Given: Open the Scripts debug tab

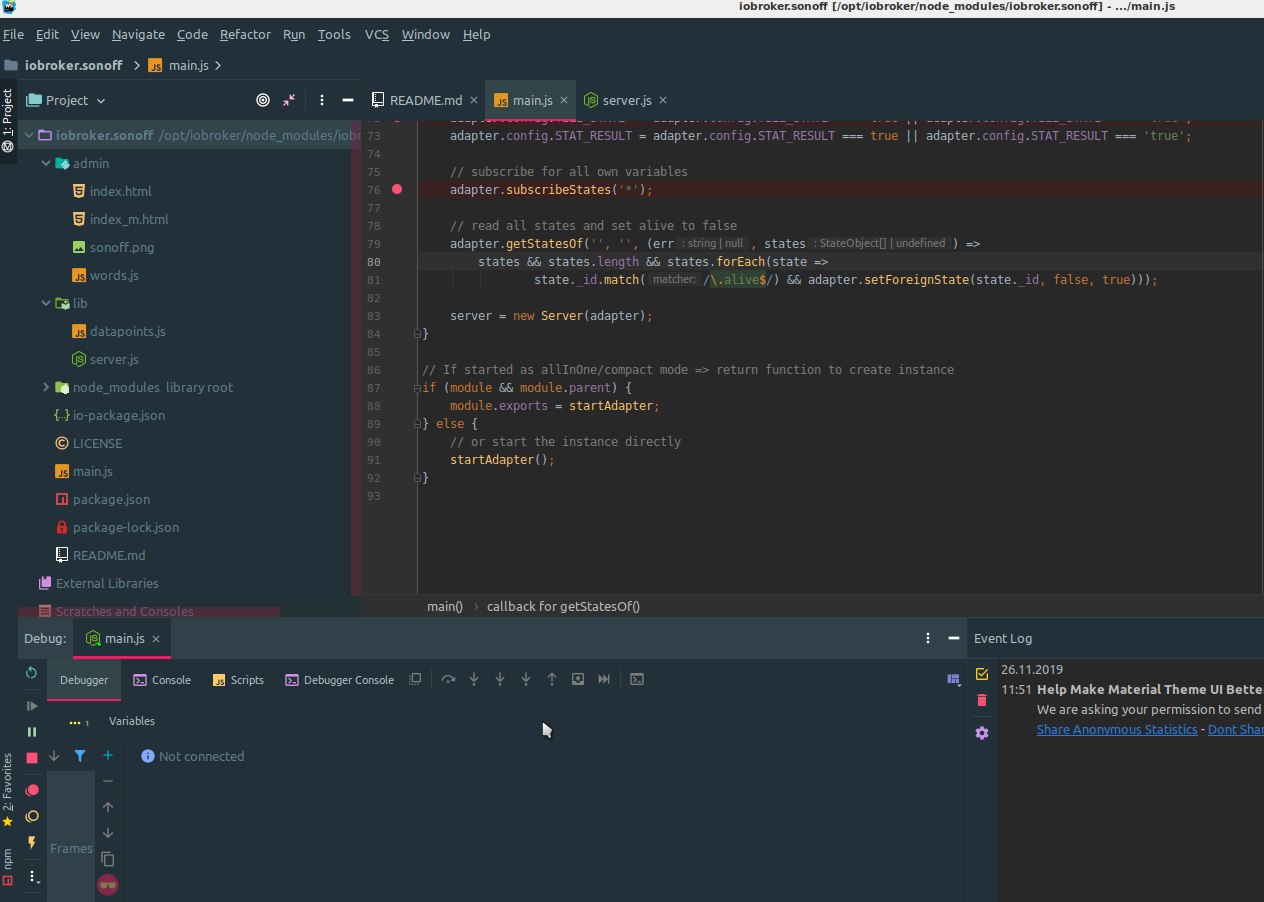Looking at the screenshot, I should [x=238, y=680].
